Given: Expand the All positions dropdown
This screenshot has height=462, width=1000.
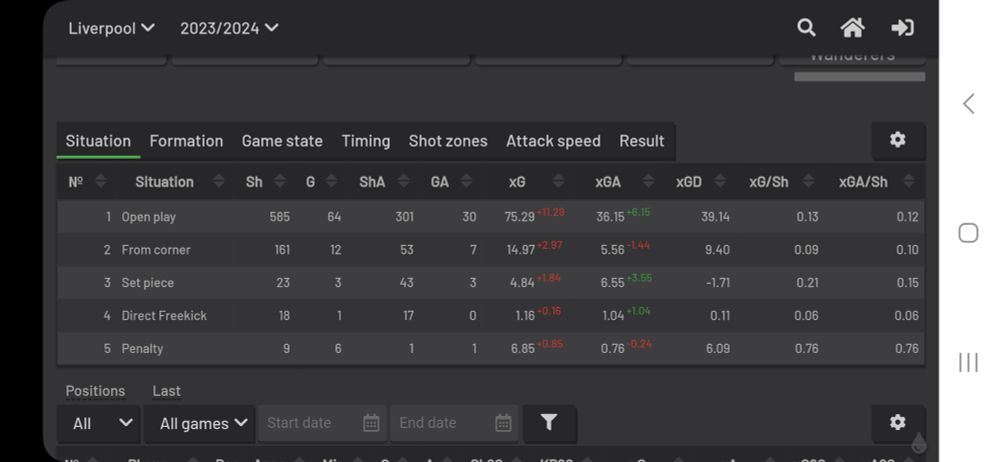Looking at the screenshot, I should [x=100, y=423].
